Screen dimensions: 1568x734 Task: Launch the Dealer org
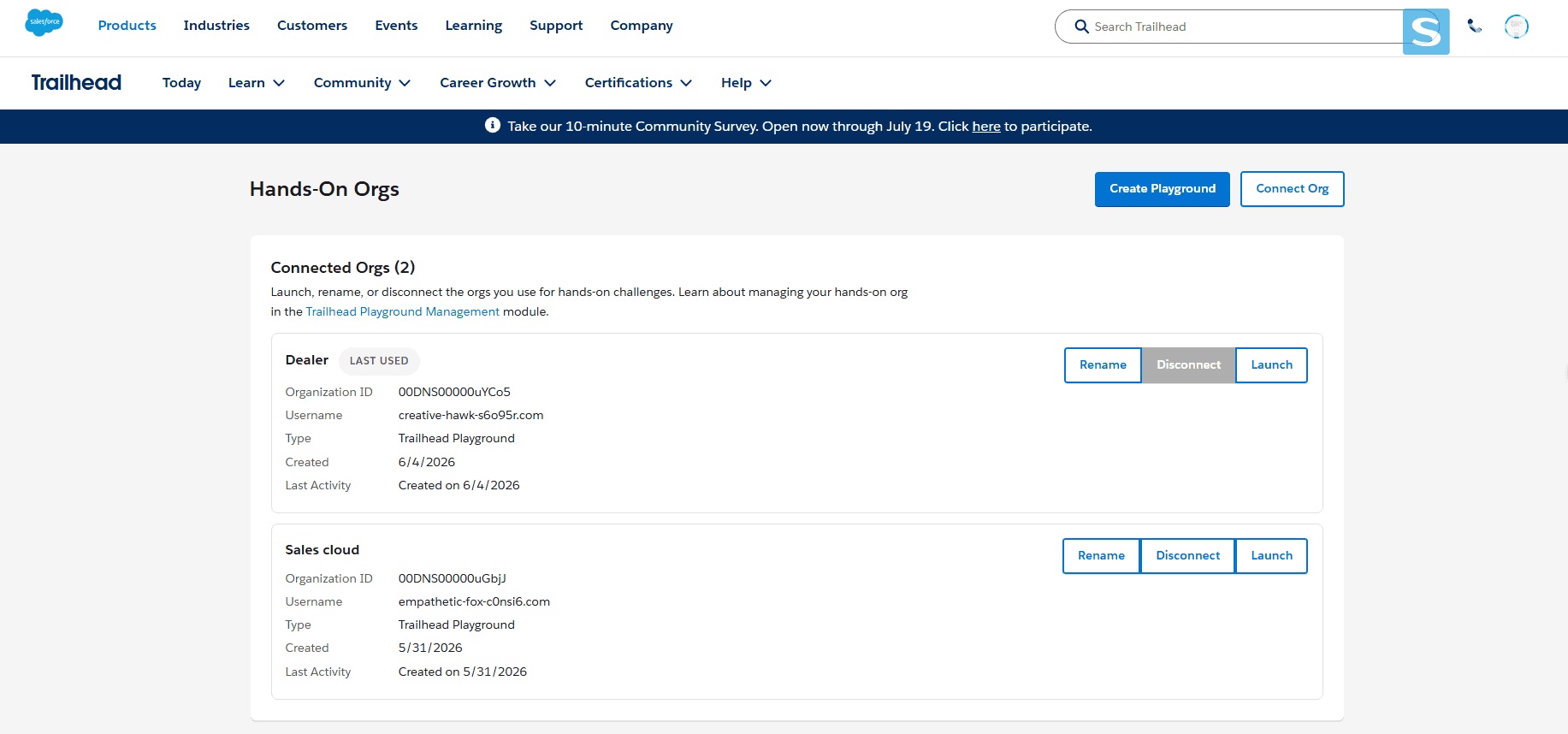tap(1272, 365)
